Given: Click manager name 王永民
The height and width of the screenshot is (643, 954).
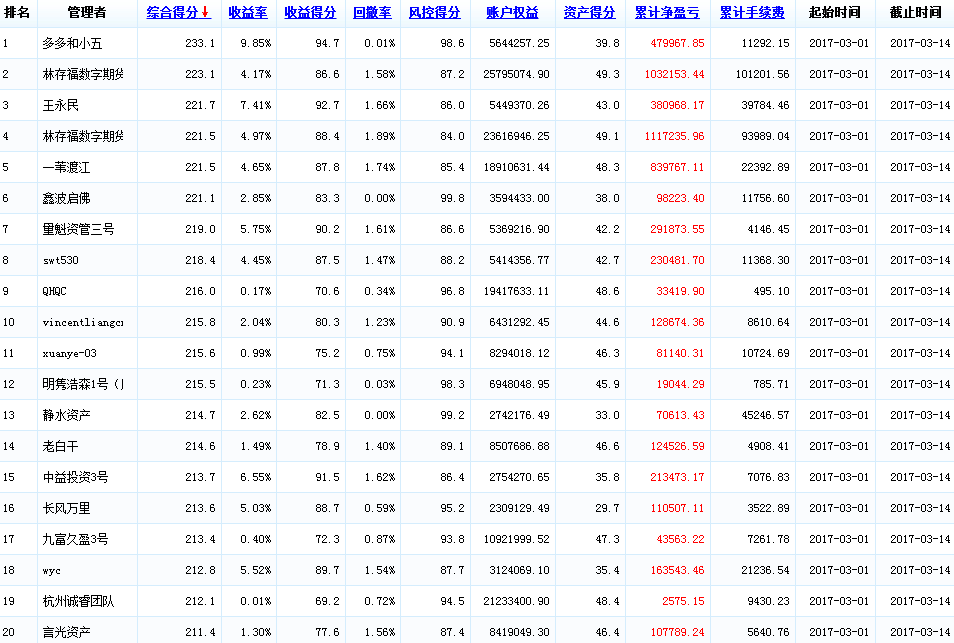Looking at the screenshot, I should 60,105.
